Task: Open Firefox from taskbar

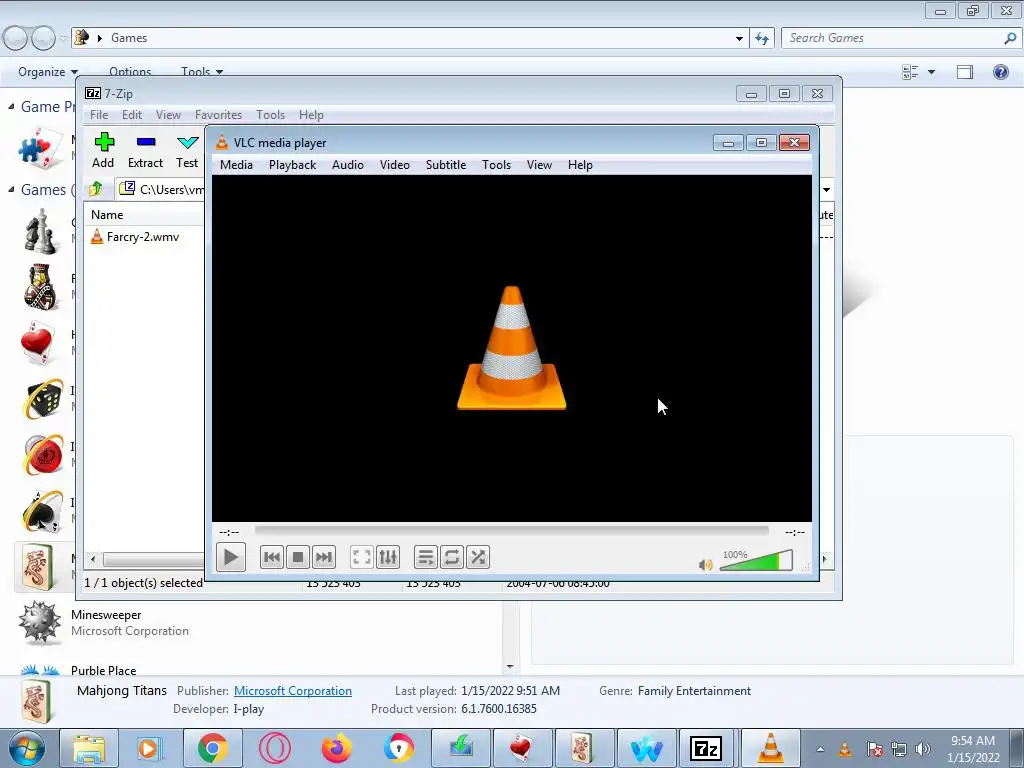Action: [x=336, y=748]
